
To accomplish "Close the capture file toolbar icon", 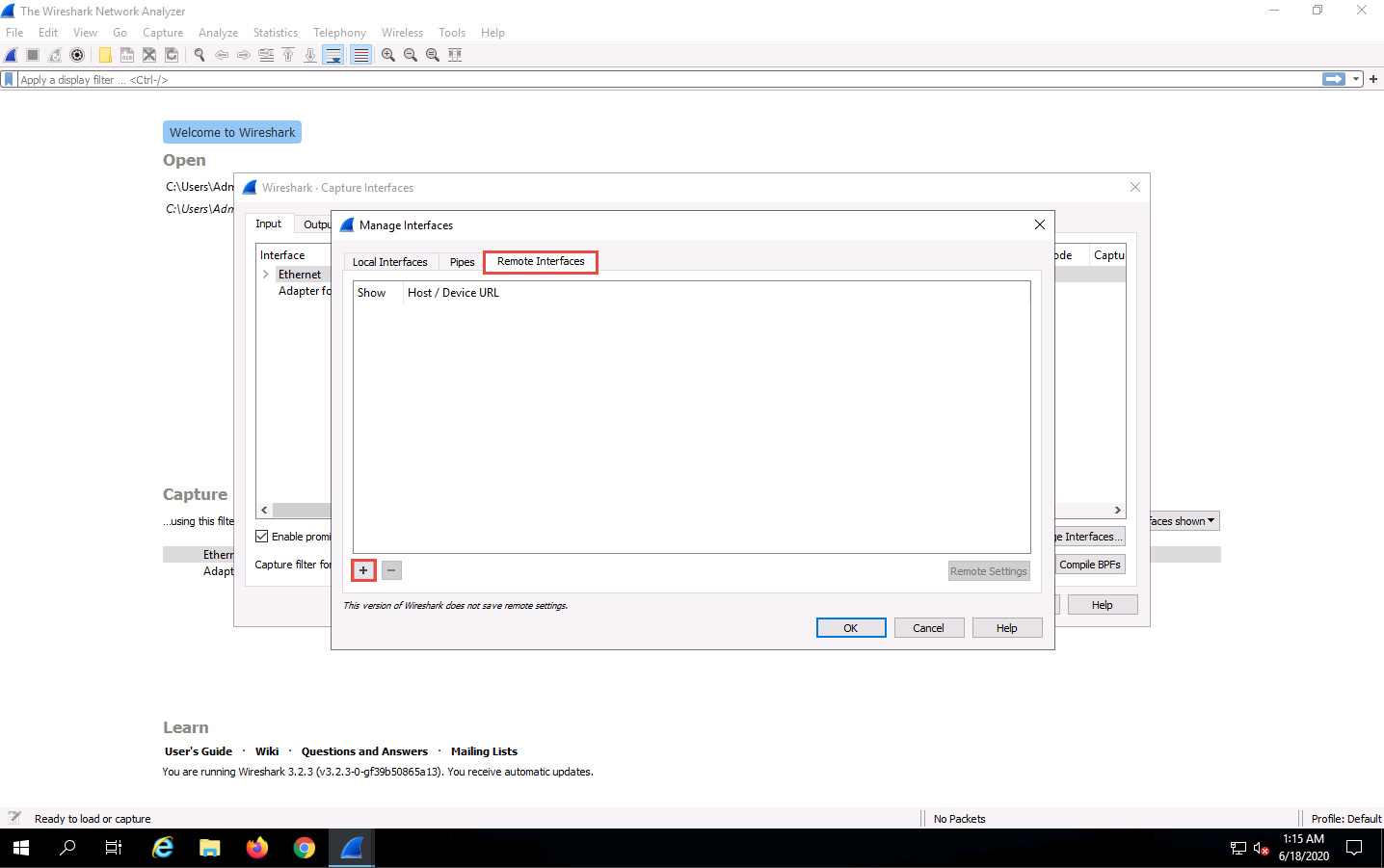I will tap(149, 55).
